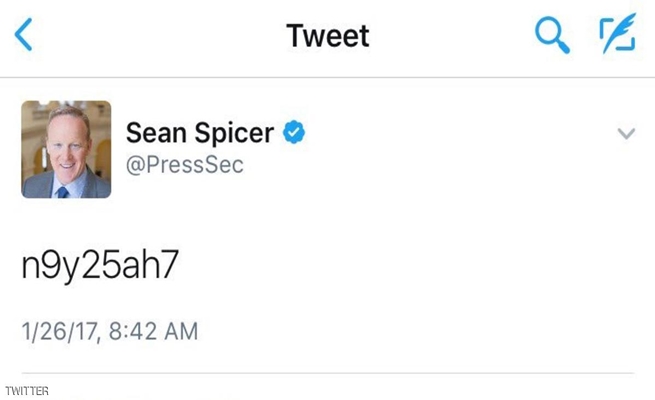Open Sean Spicer's profile photo
Image resolution: width=655 pixels, height=400 pixels.
pos(66,149)
